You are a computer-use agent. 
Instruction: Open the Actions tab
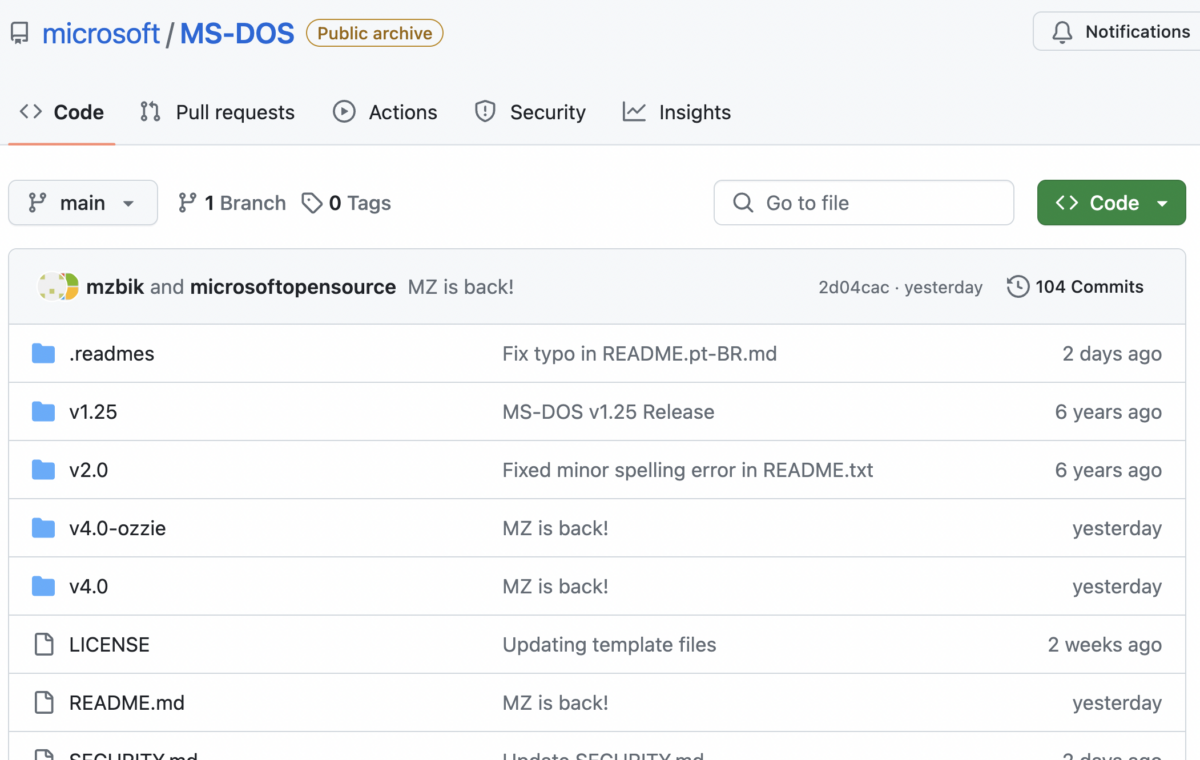385,112
